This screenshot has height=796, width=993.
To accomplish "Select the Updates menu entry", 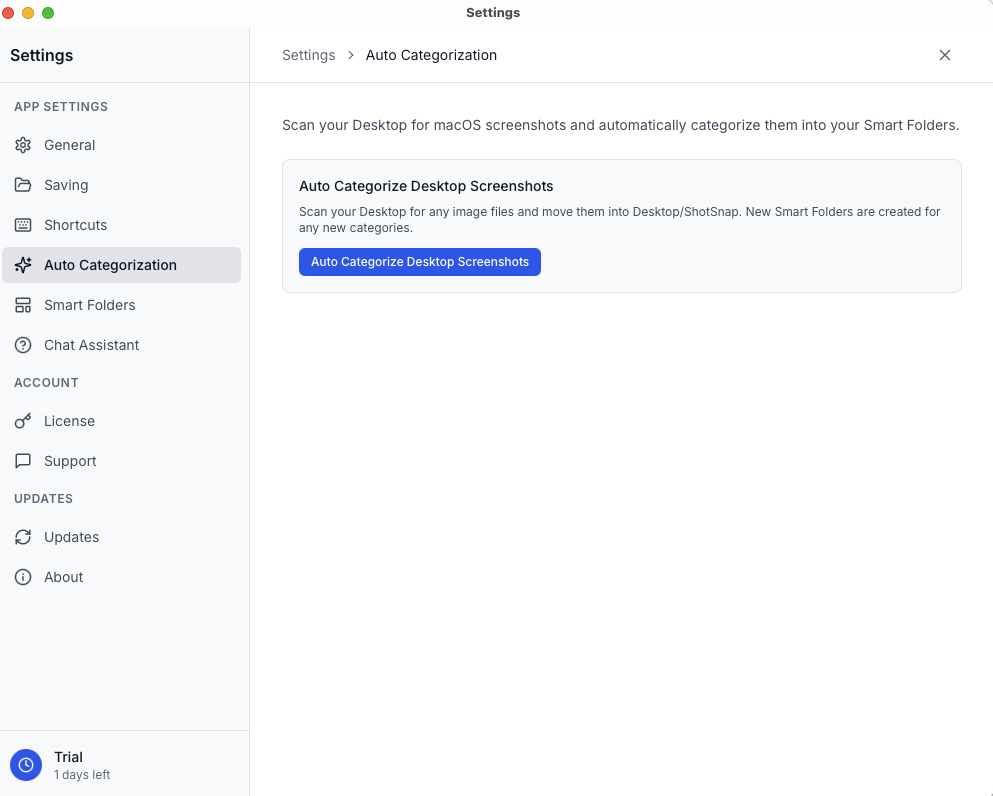I will point(71,537).
